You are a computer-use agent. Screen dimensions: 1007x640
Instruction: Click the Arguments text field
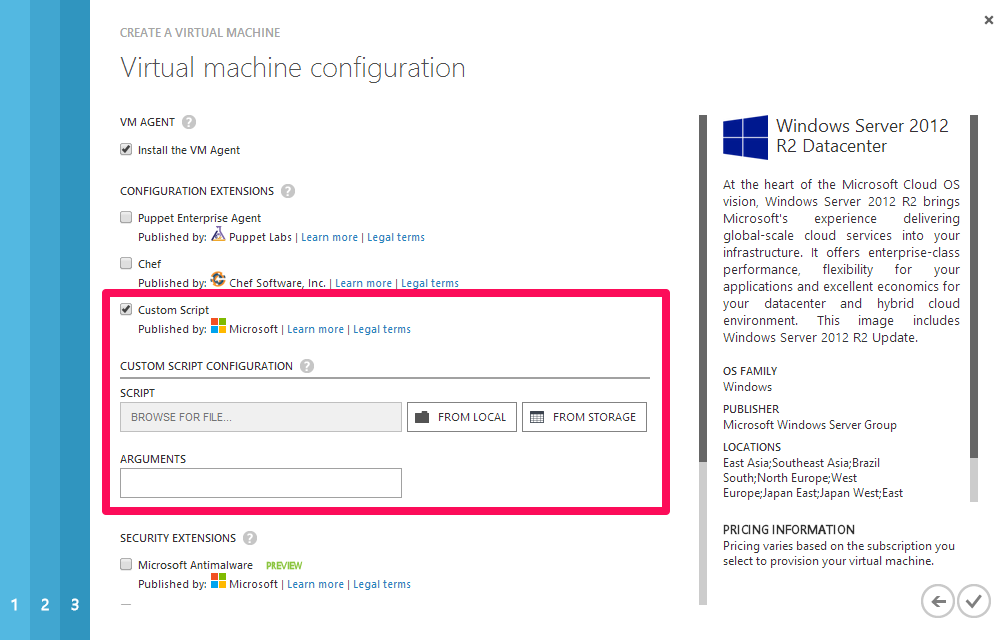[x=261, y=483]
